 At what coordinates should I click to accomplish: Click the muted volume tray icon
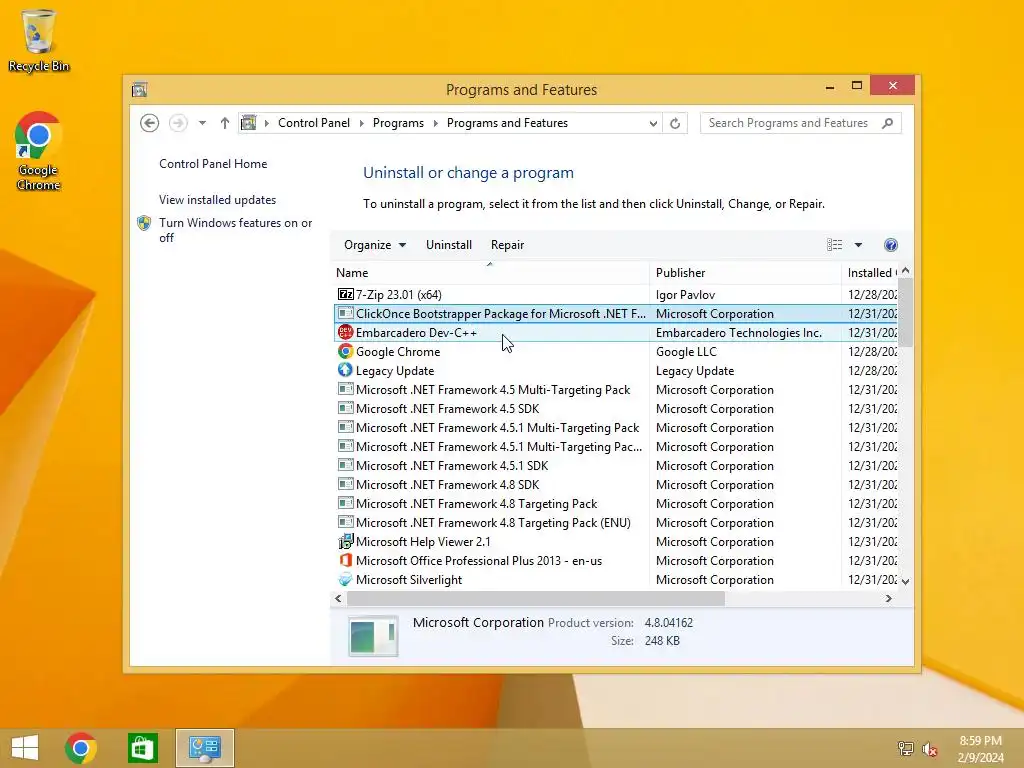(x=930, y=749)
